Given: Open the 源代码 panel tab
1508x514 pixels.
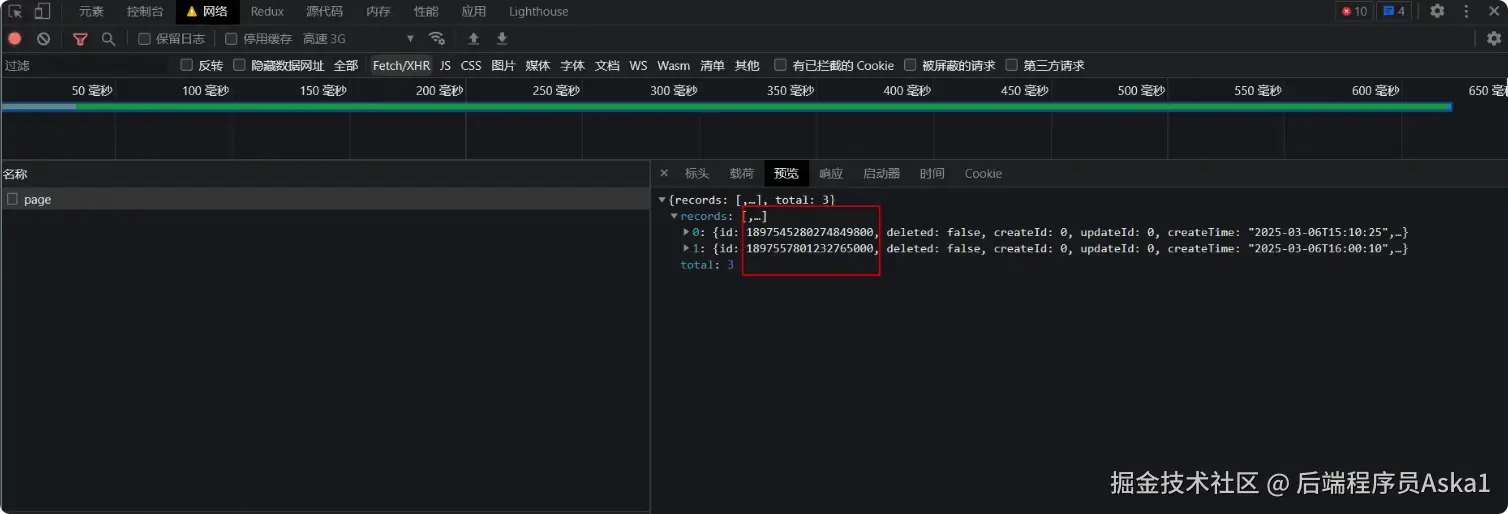Looking at the screenshot, I should pos(324,11).
